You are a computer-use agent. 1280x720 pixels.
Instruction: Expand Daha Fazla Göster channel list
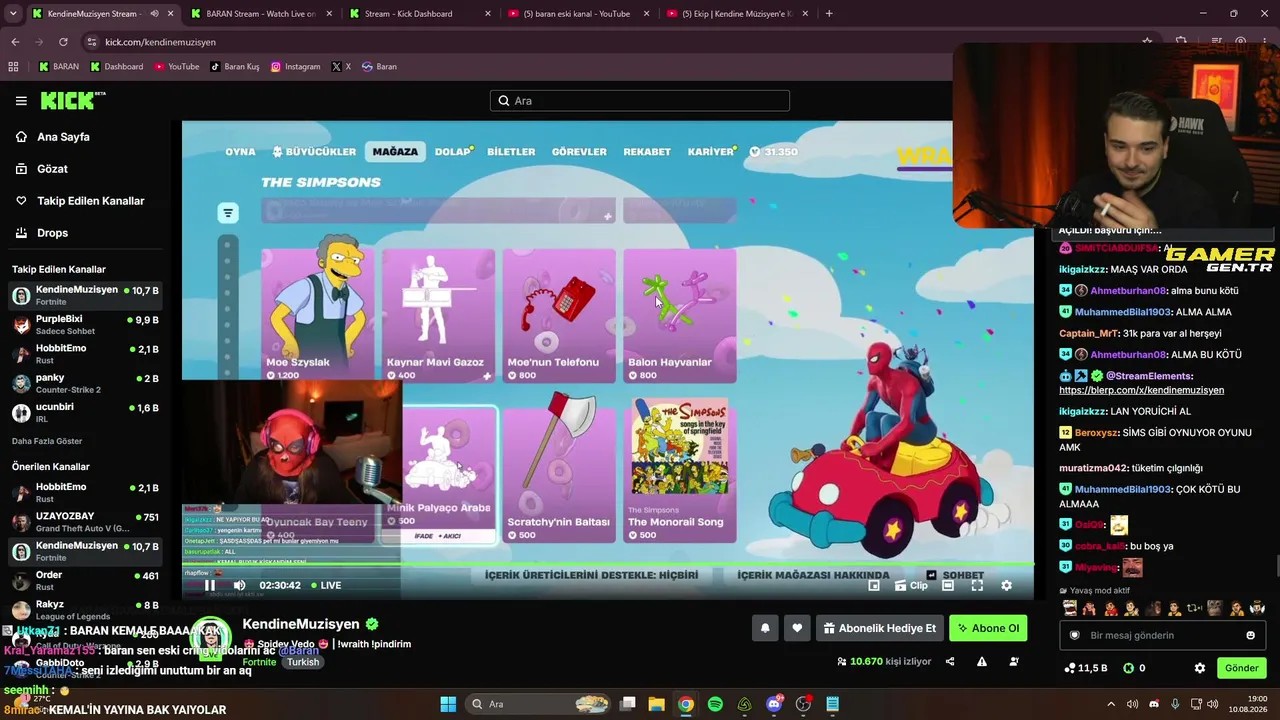[47, 441]
